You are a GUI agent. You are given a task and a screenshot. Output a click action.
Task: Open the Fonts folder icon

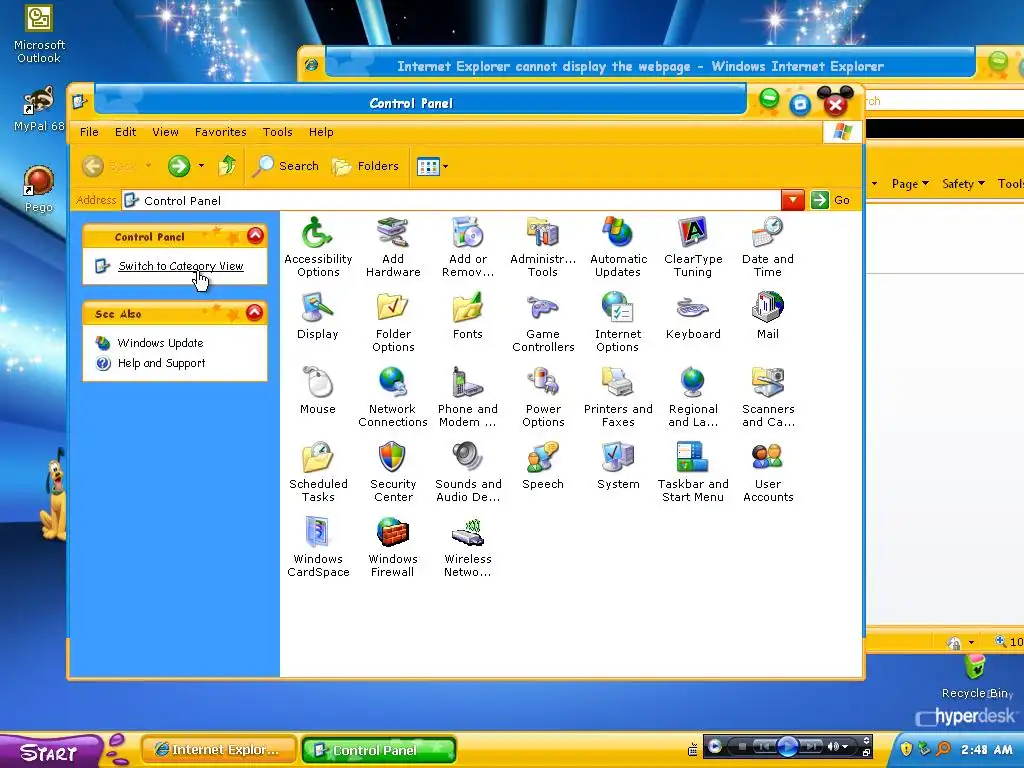(468, 315)
